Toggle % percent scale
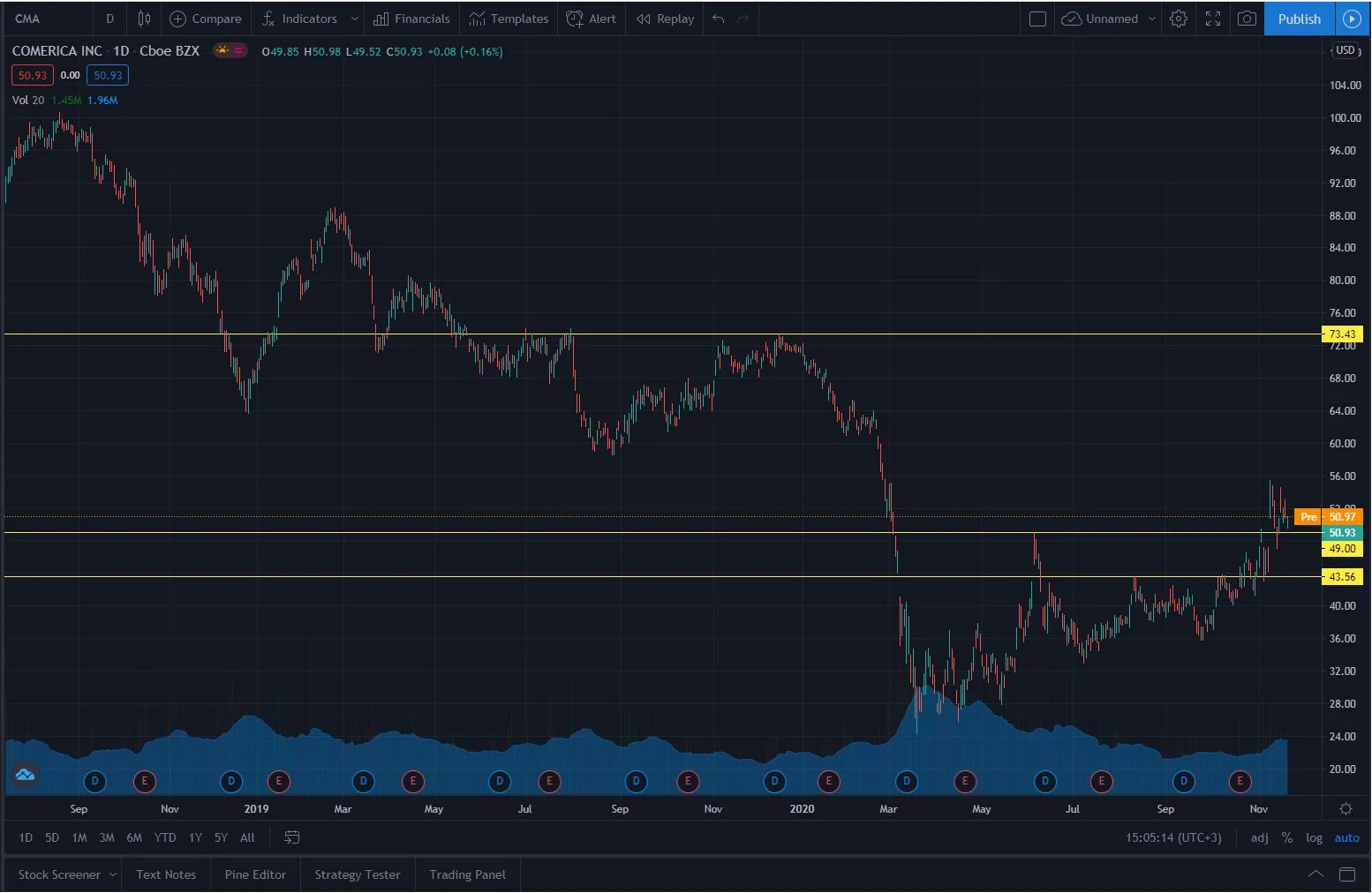The image size is (1372, 893). point(1287,837)
